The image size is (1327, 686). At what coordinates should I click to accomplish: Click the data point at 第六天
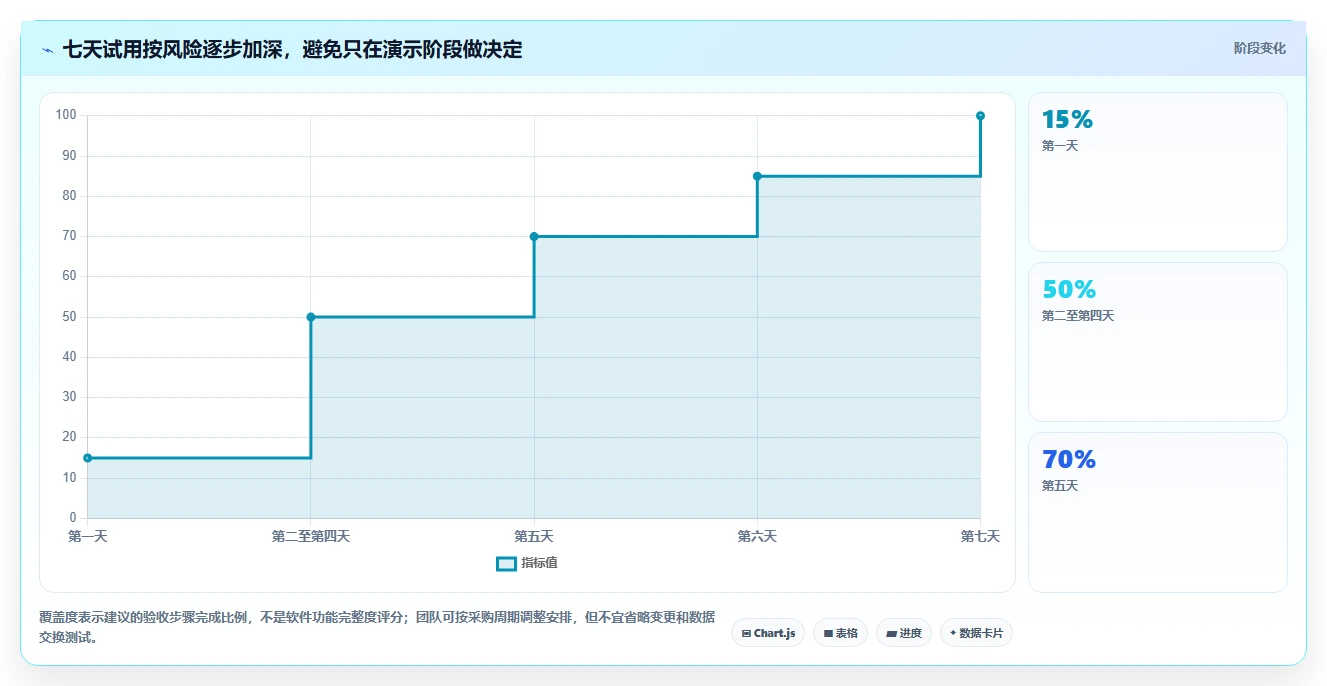pos(757,176)
